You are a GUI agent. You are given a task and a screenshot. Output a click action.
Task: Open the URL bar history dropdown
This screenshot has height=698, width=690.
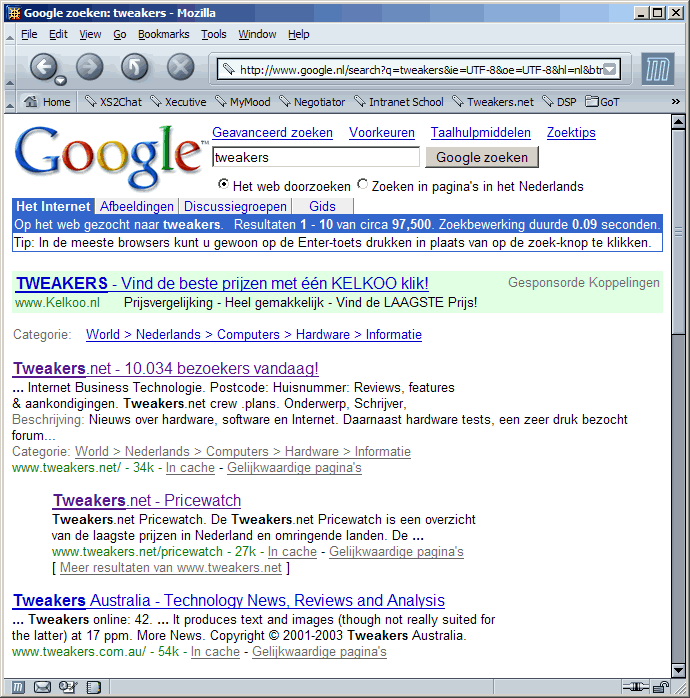610,69
